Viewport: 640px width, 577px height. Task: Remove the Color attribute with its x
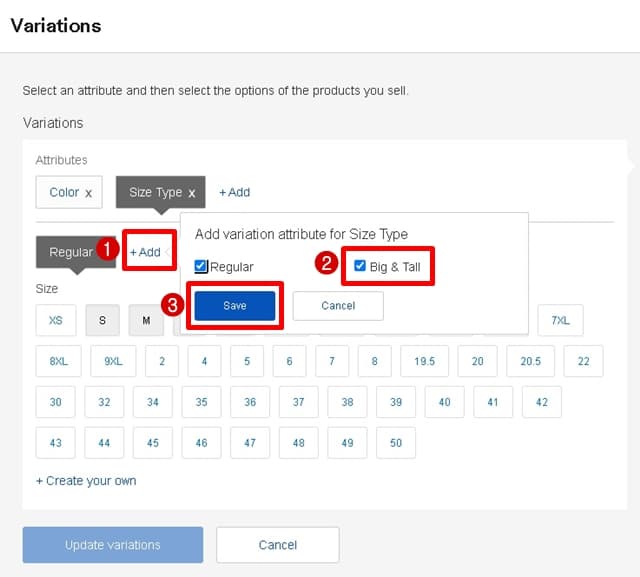tap(88, 193)
